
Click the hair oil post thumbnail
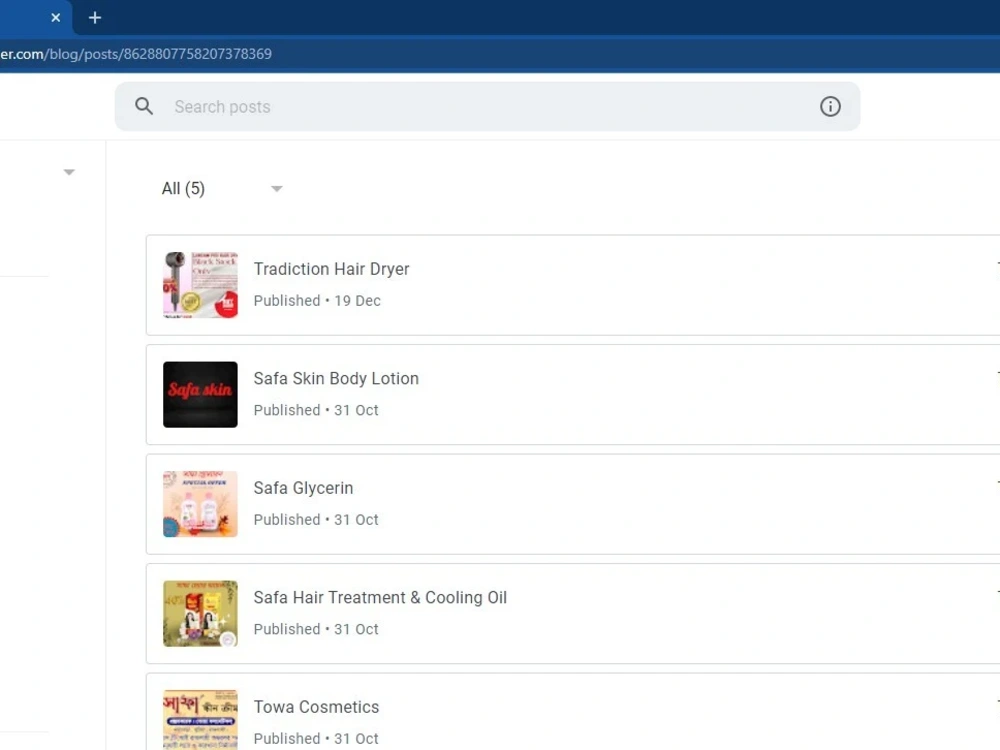[200, 614]
